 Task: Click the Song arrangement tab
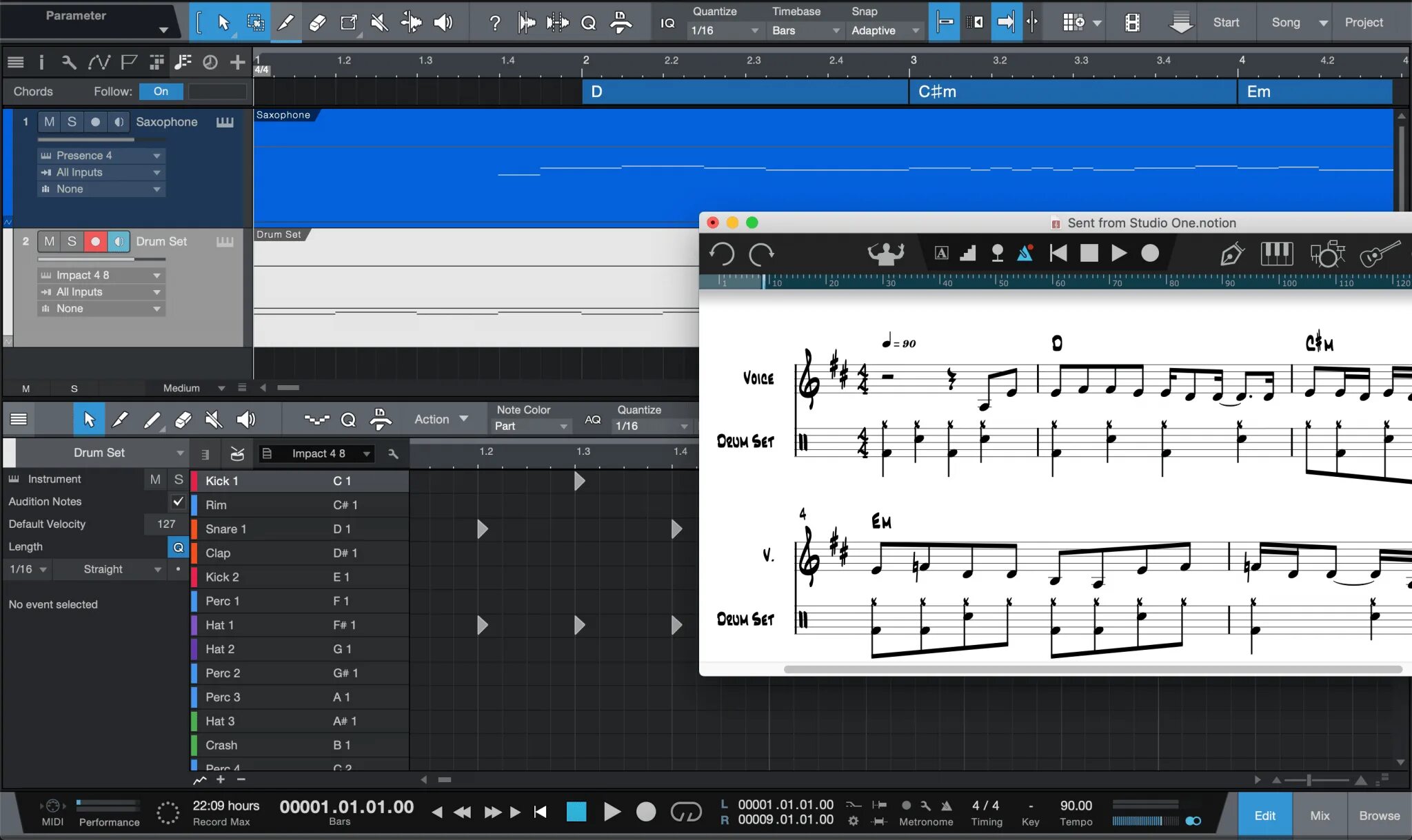click(1285, 22)
